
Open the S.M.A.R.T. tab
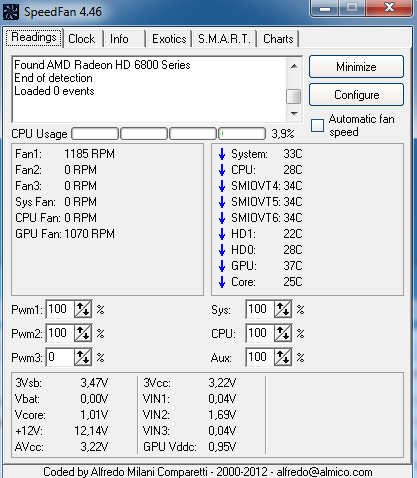coord(224,39)
